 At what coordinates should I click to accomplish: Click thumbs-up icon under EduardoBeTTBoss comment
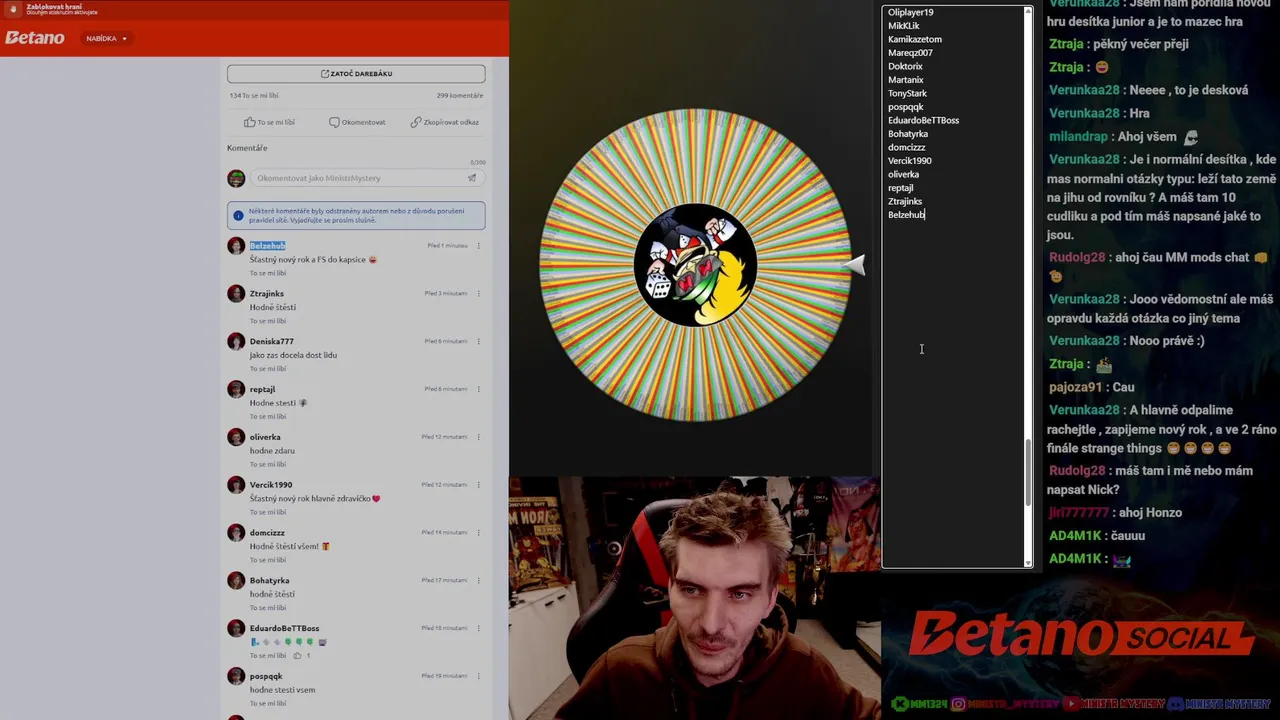click(x=297, y=655)
